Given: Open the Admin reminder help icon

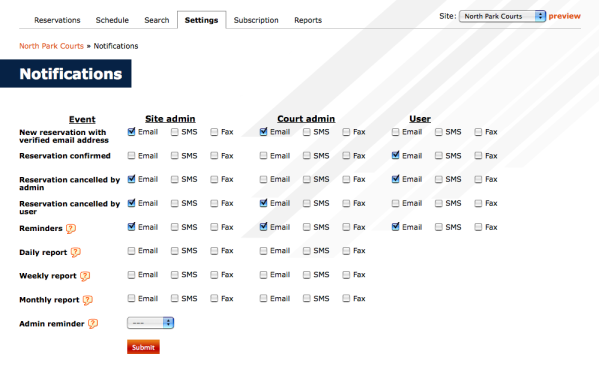Looking at the screenshot, I should click(93, 324).
